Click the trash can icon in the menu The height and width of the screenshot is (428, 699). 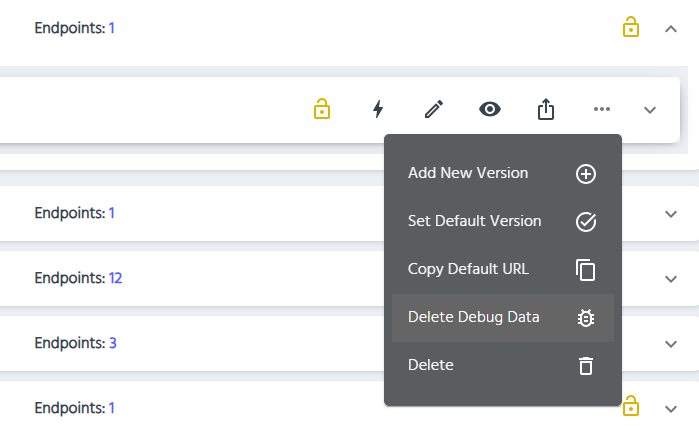point(586,366)
